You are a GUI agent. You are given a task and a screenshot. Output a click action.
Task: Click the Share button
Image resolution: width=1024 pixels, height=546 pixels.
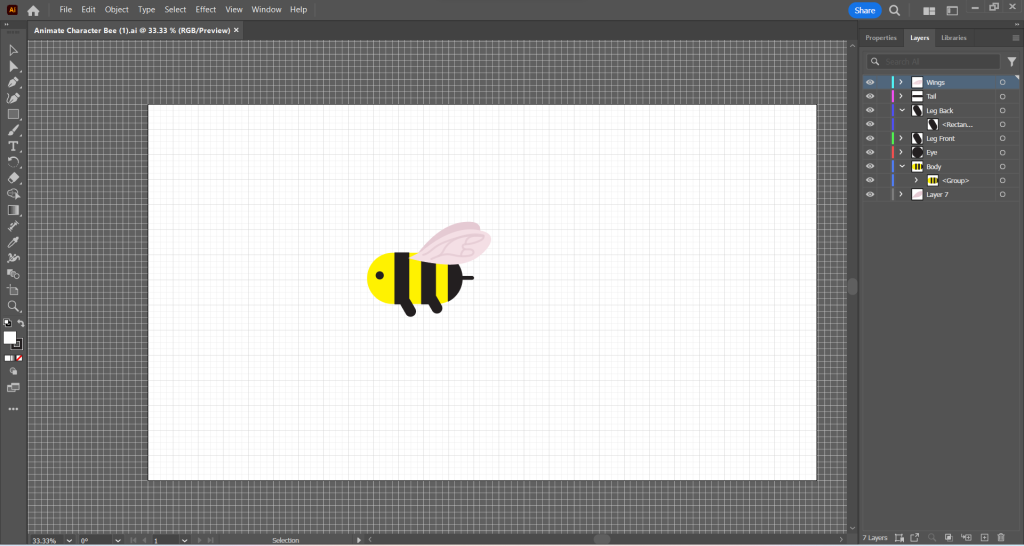864,10
